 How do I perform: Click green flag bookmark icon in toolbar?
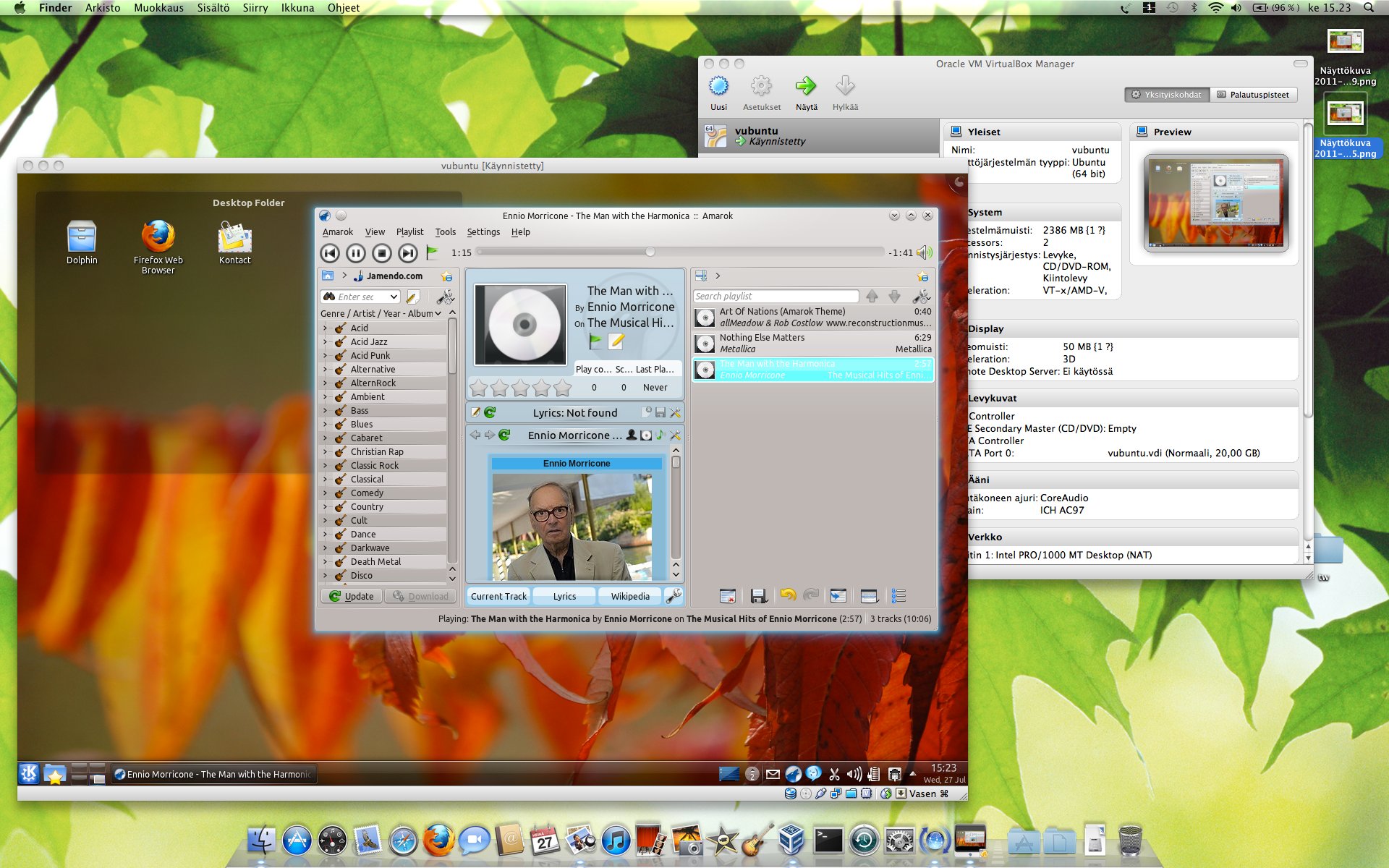[433, 252]
